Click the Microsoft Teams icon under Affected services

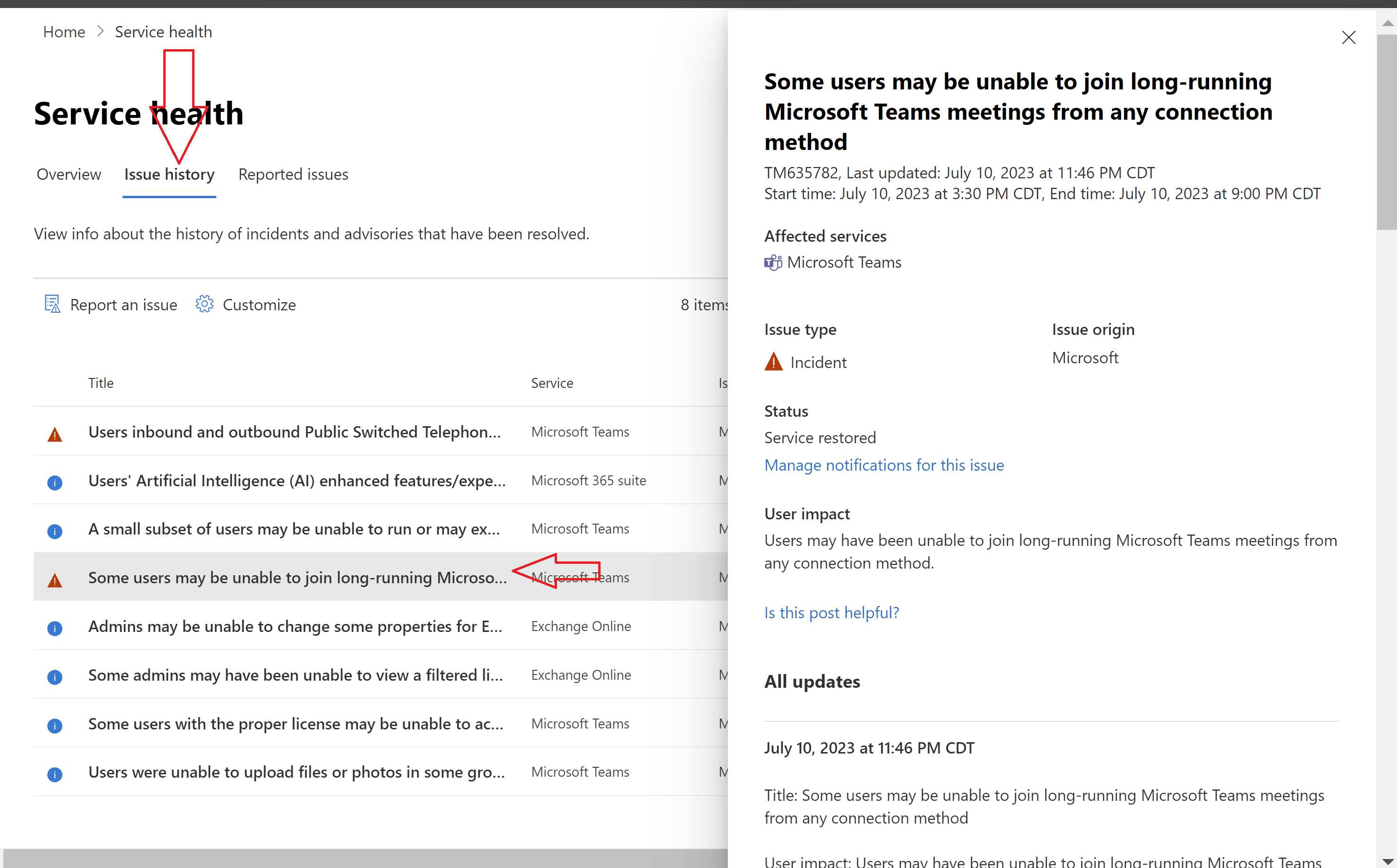(772, 262)
